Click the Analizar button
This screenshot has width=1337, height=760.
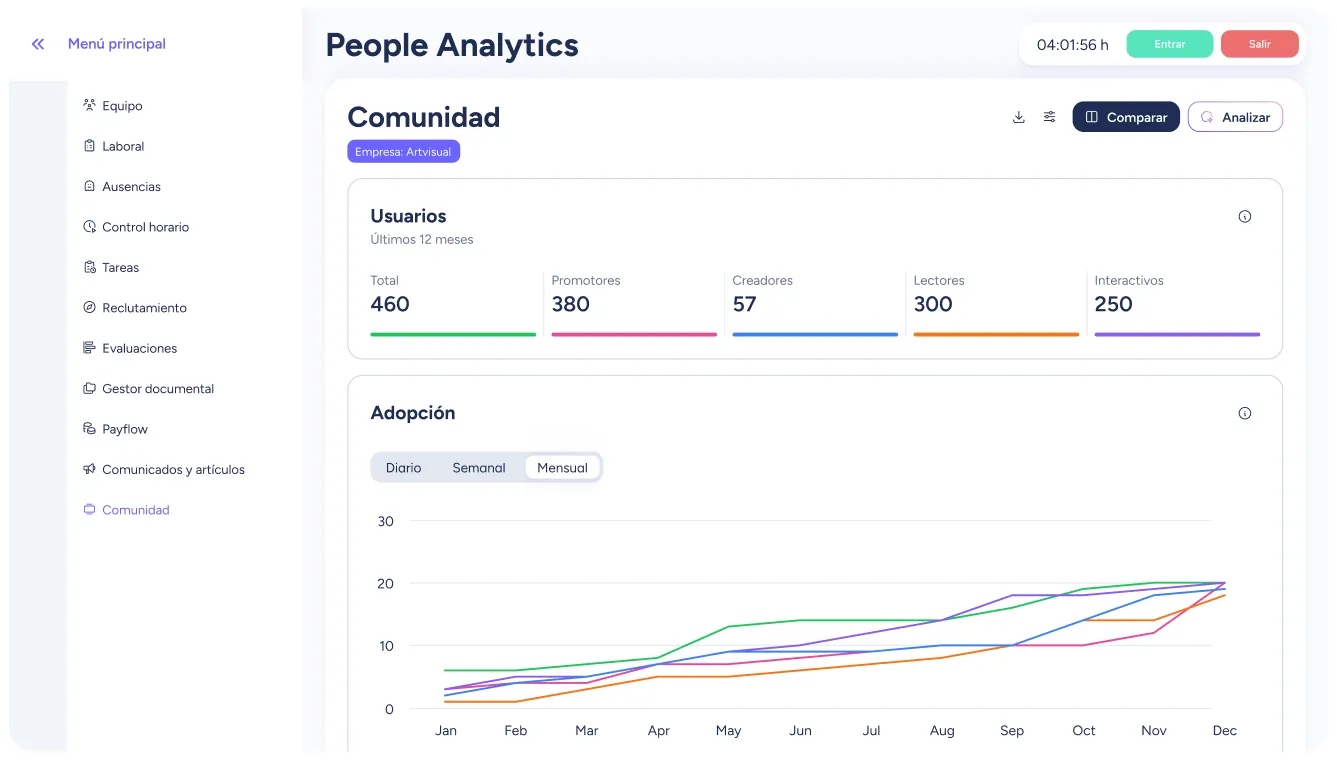click(1235, 117)
